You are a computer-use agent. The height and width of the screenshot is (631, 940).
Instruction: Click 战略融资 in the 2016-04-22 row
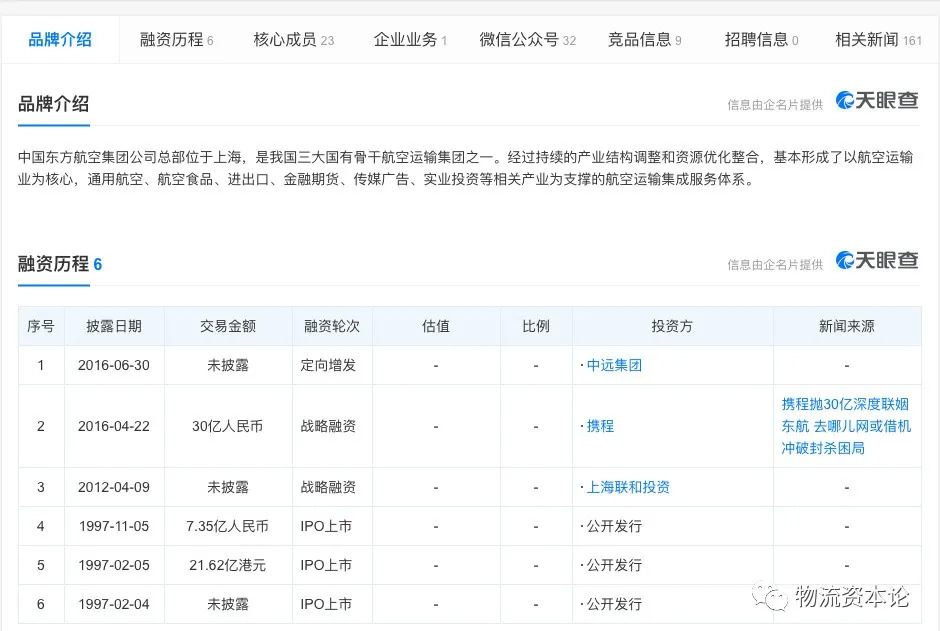[x=328, y=426]
